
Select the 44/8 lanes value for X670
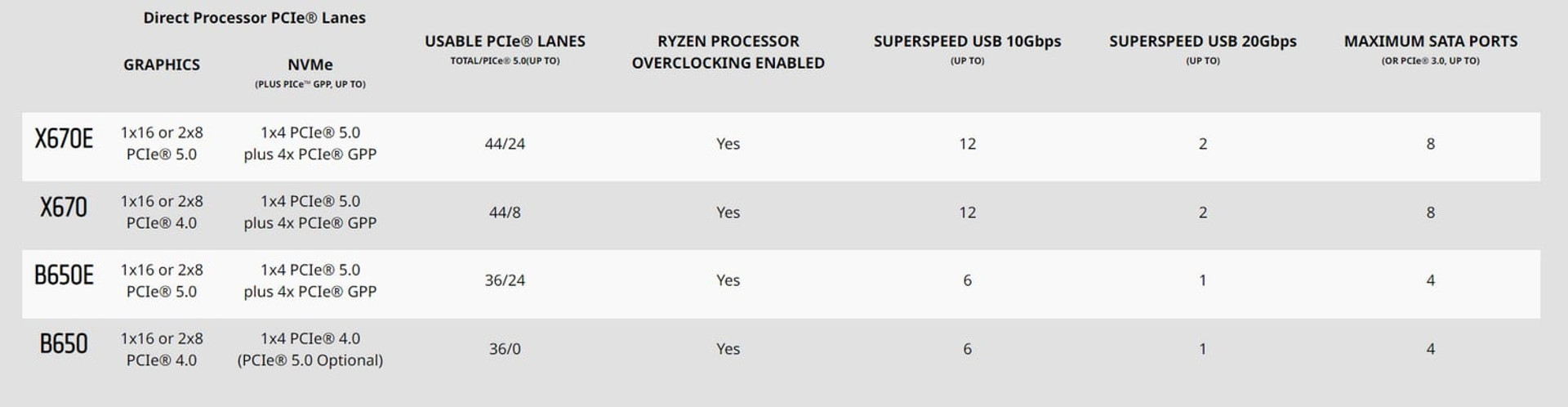pyautogui.click(x=505, y=212)
